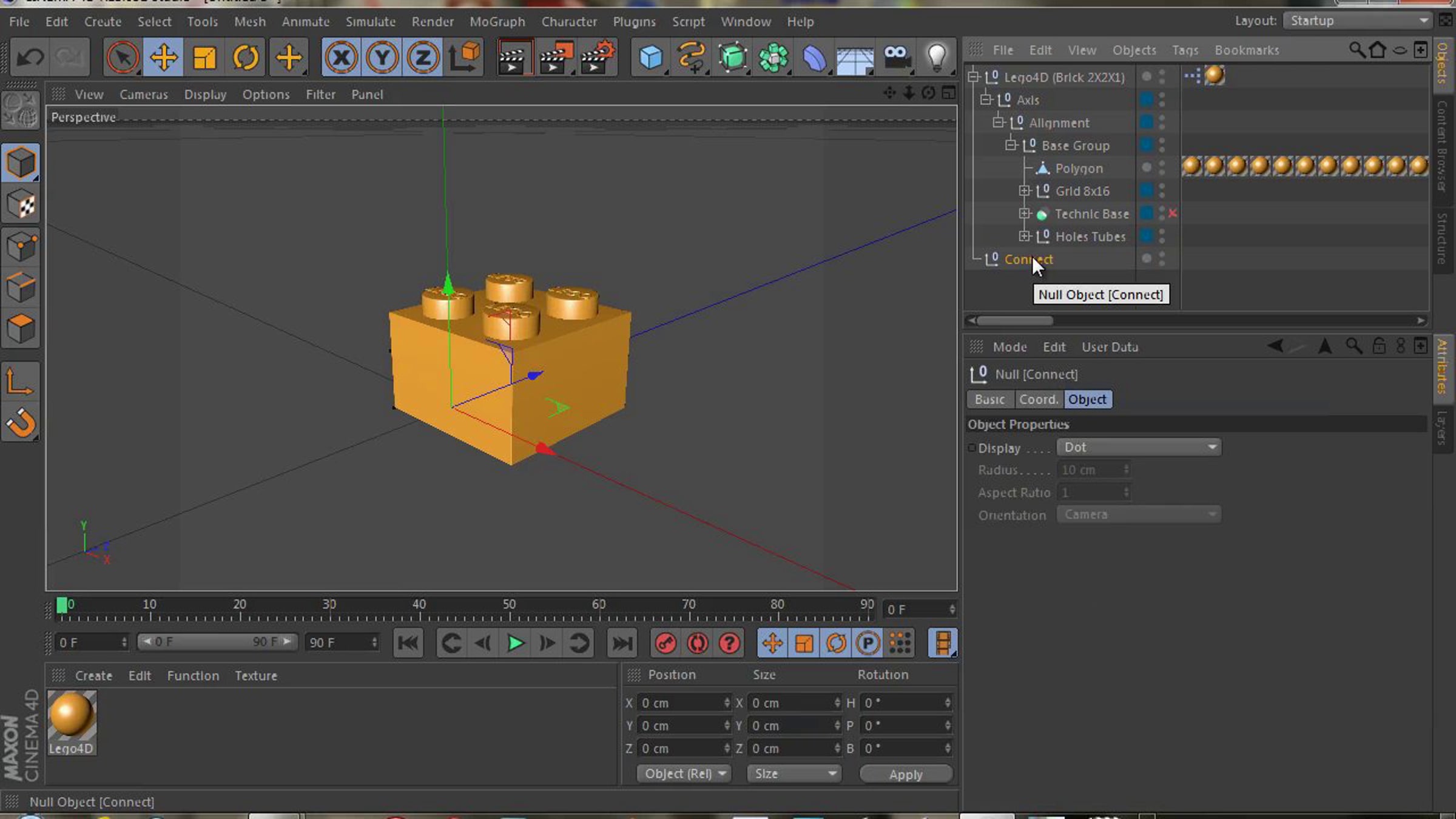Switch to Texture mode checkered cube
Screen dimensions: 1456x819
(x=21, y=204)
